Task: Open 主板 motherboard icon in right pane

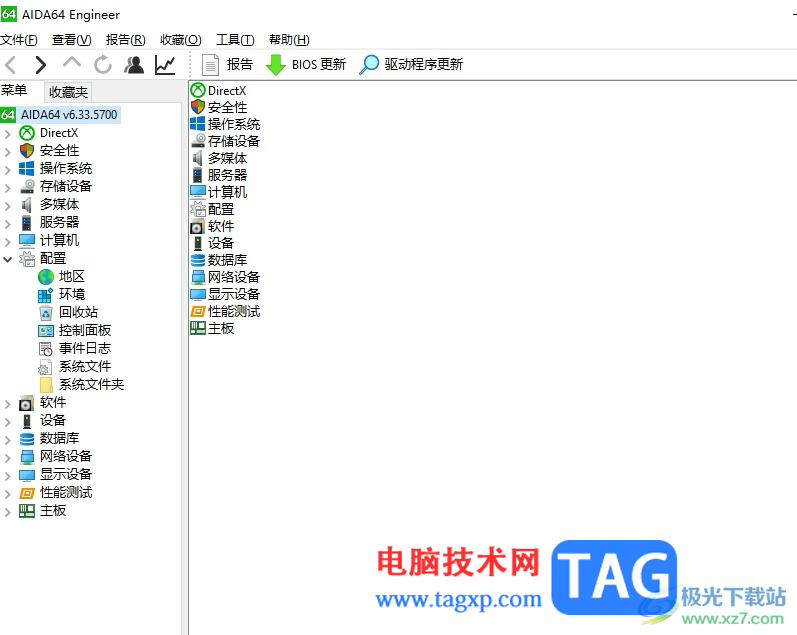Action: pyautogui.click(x=198, y=328)
